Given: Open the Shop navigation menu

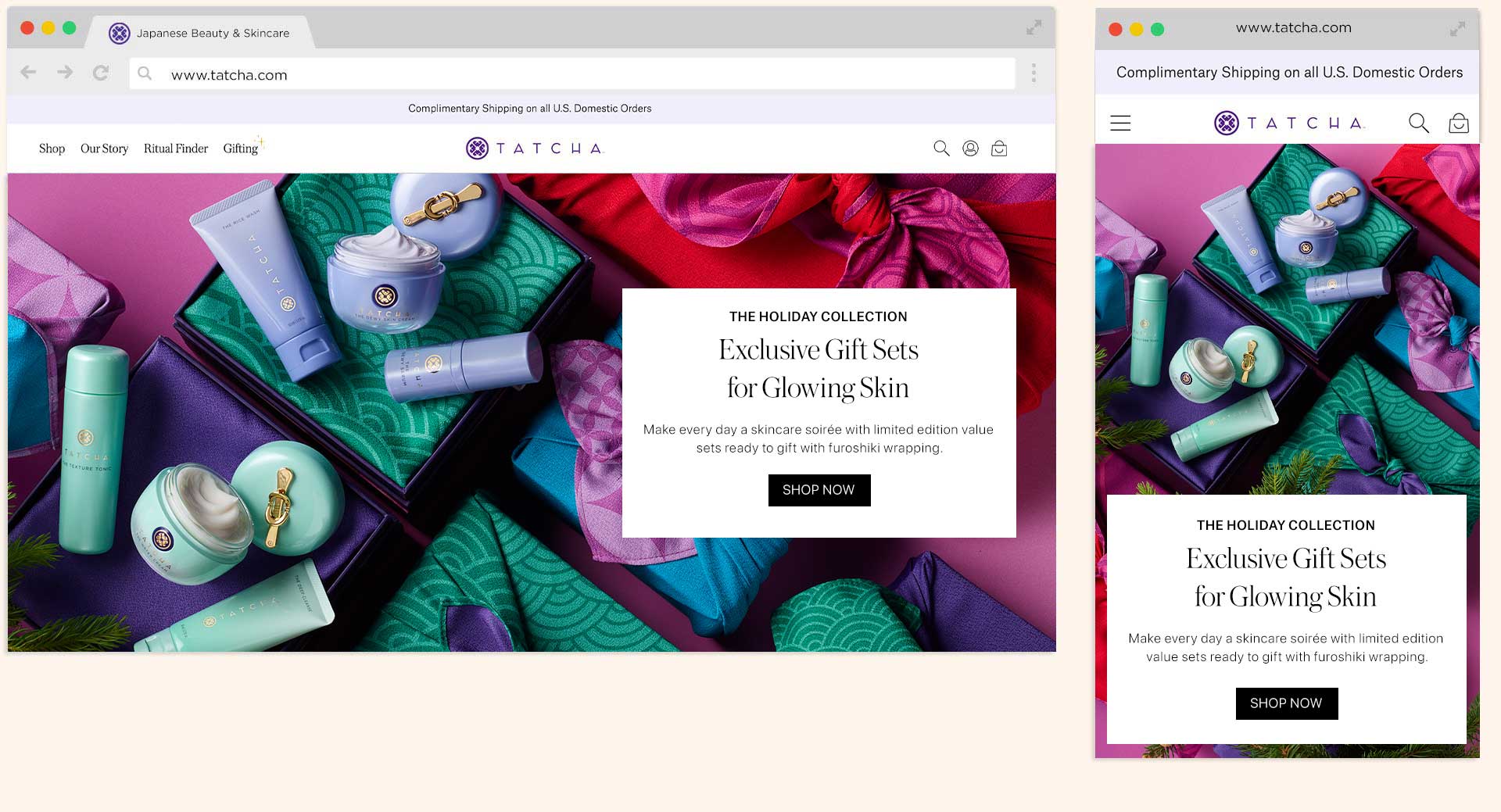Looking at the screenshot, I should [52, 148].
